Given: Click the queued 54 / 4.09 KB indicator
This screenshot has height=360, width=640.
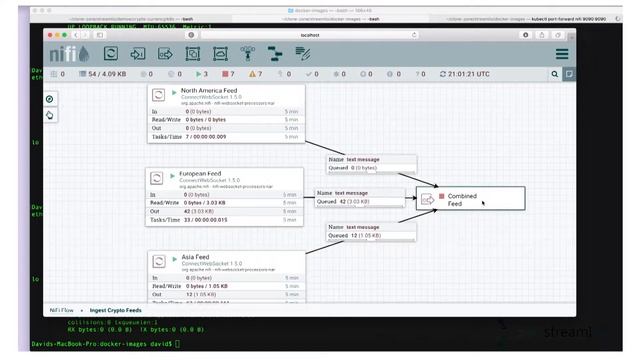Looking at the screenshot, I should click(102, 74).
